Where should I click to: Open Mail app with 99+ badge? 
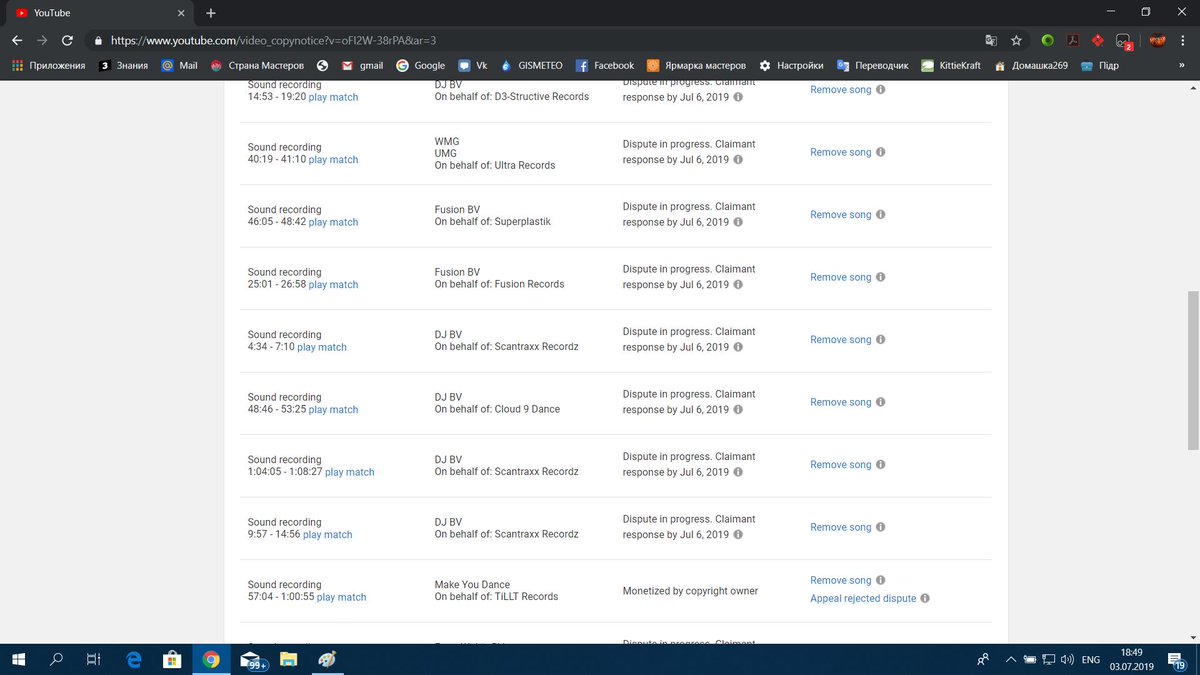(251, 659)
